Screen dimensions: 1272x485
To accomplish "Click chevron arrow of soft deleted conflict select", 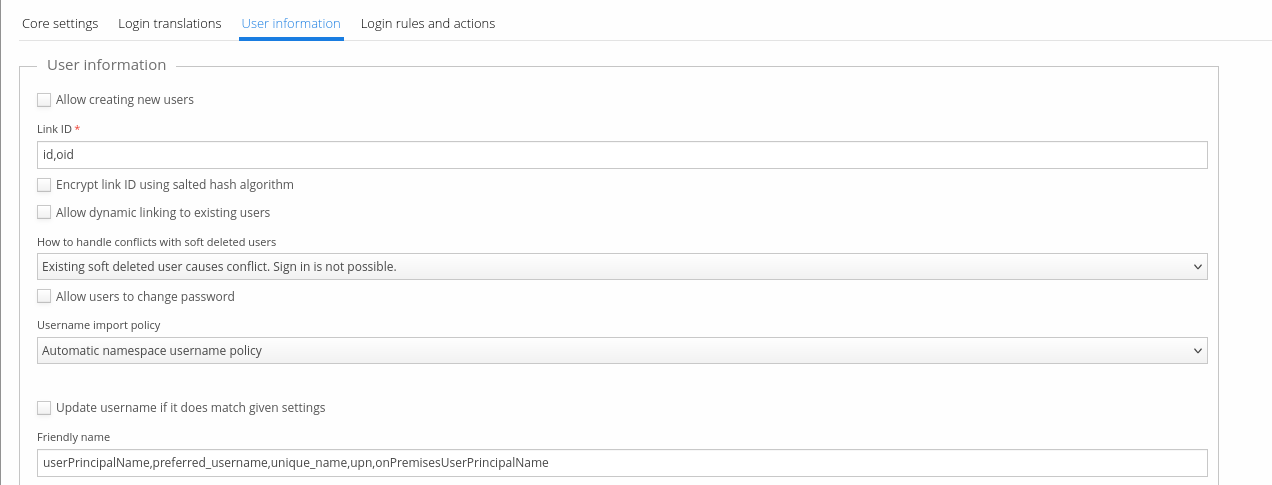I will click(1198, 267).
